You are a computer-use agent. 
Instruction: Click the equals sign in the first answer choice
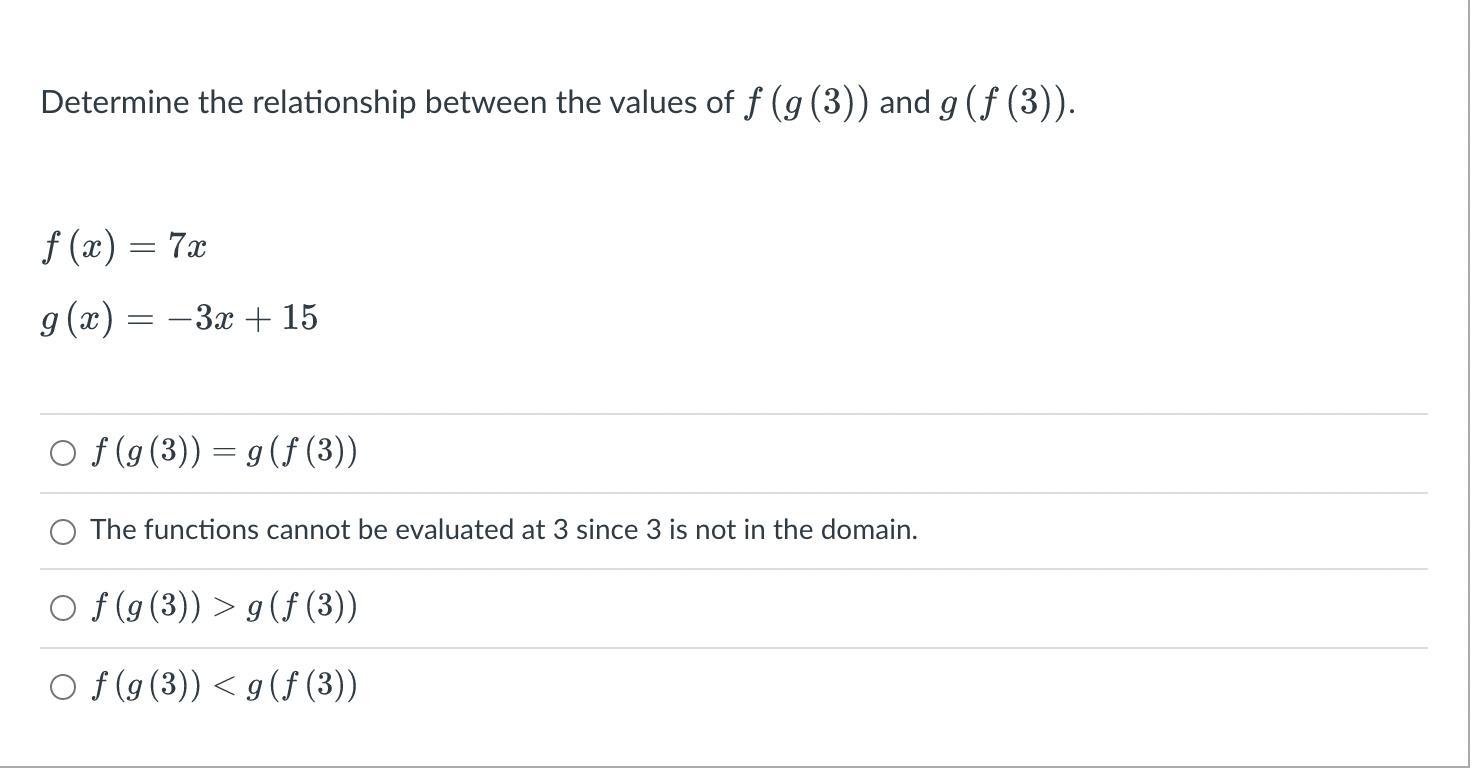224,454
